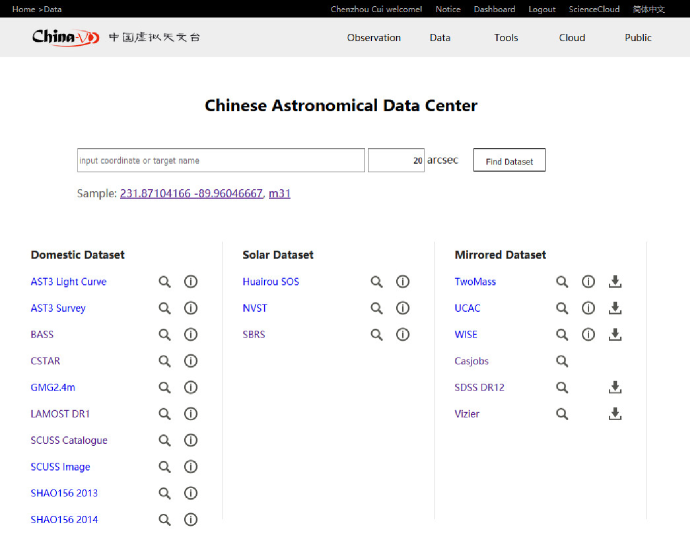Click the m31 sample link
This screenshot has width=690, height=535.
[279, 193]
